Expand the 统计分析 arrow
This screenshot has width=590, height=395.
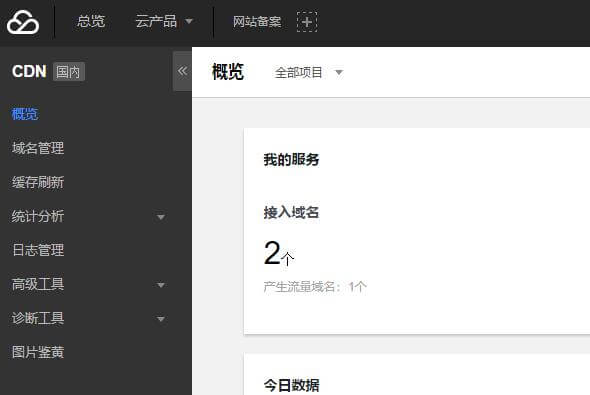pyautogui.click(x=161, y=217)
